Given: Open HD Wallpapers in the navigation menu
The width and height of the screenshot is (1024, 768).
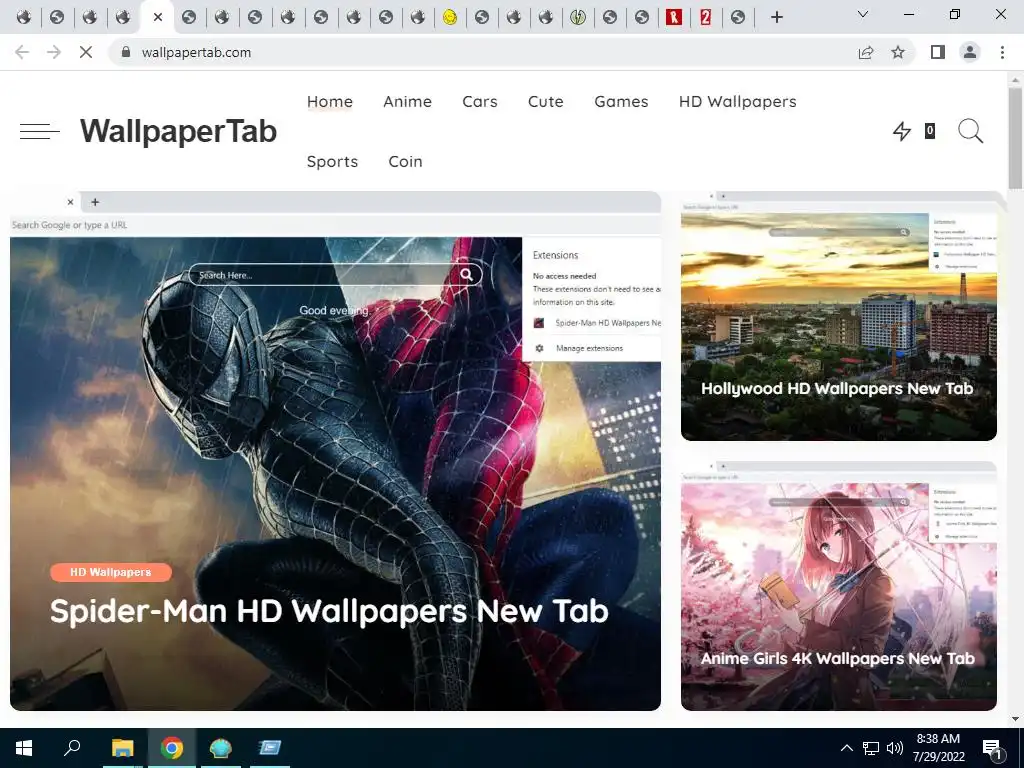Looking at the screenshot, I should click(737, 102).
